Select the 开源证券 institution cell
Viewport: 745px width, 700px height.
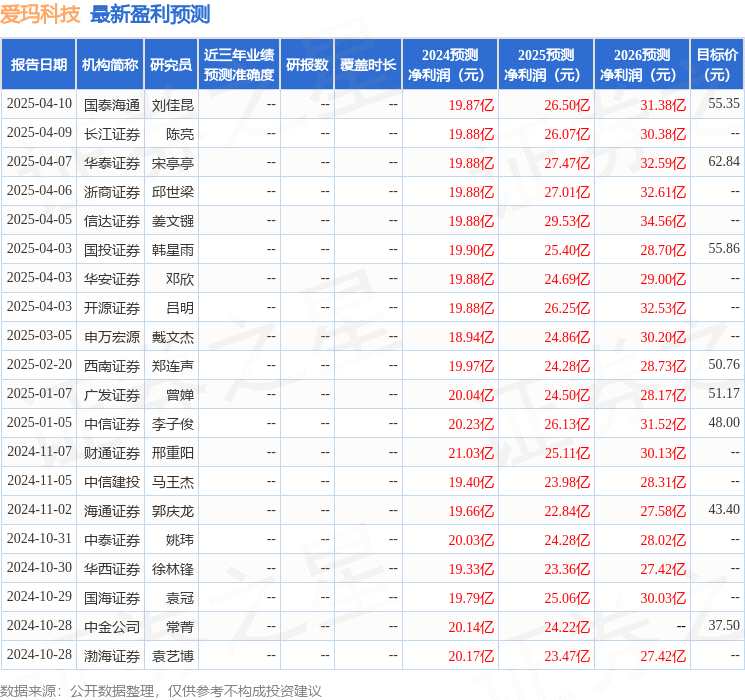[112, 308]
